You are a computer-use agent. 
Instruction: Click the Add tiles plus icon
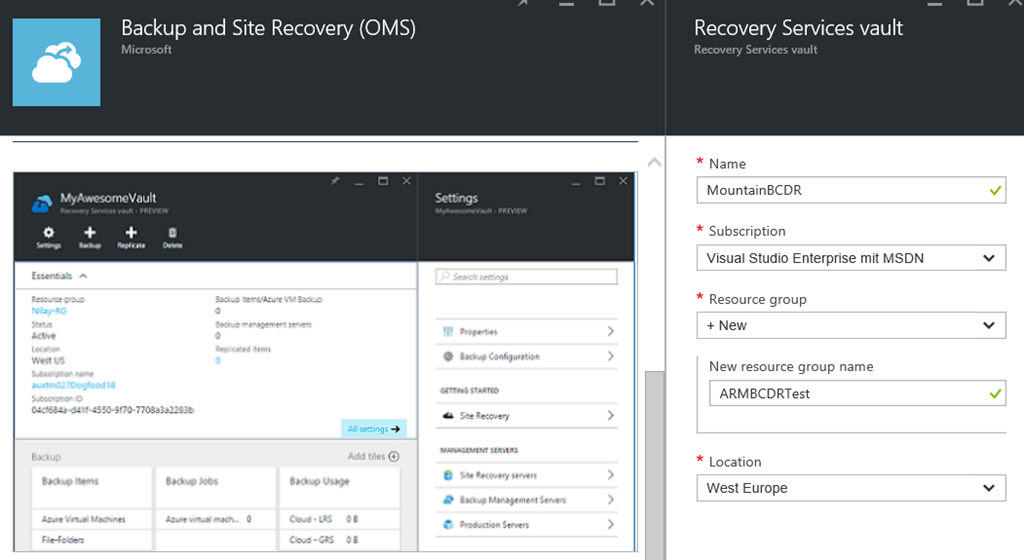(x=394, y=456)
